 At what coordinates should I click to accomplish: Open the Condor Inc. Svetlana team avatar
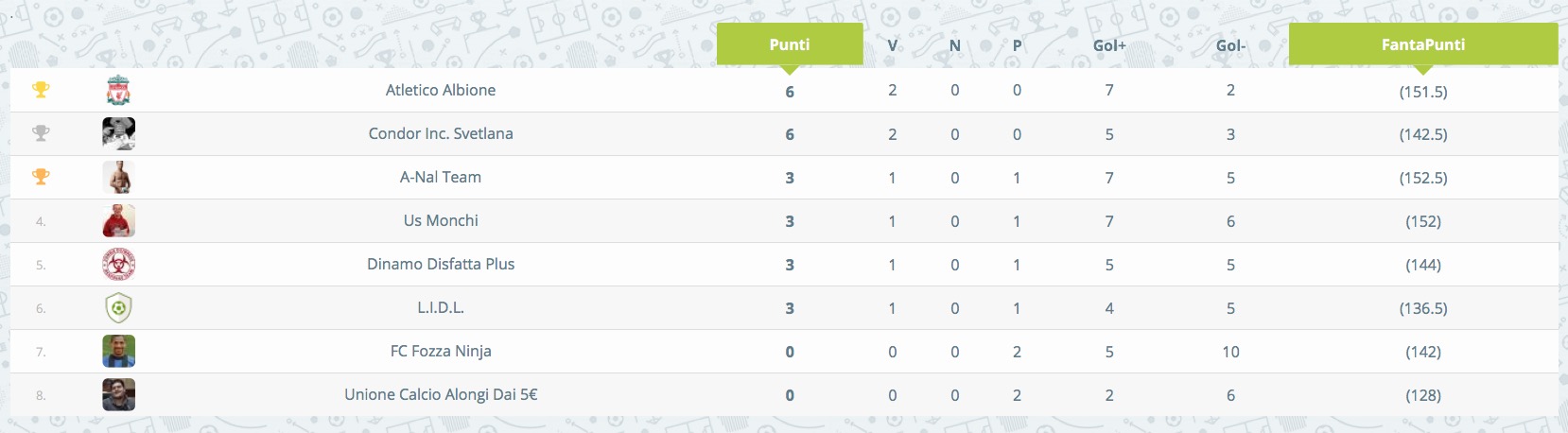click(118, 133)
